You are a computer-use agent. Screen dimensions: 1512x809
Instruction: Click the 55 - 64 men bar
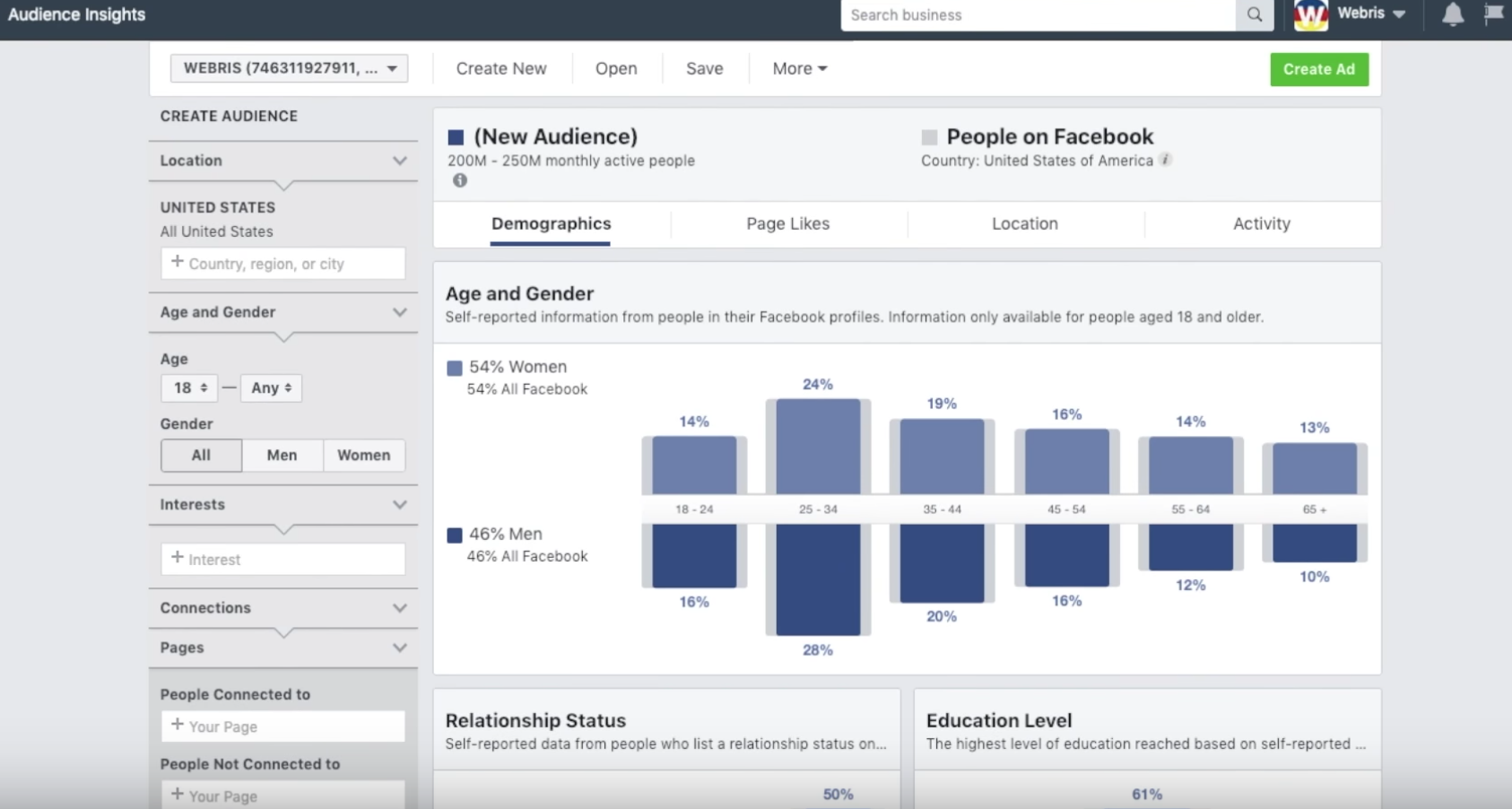(1191, 547)
